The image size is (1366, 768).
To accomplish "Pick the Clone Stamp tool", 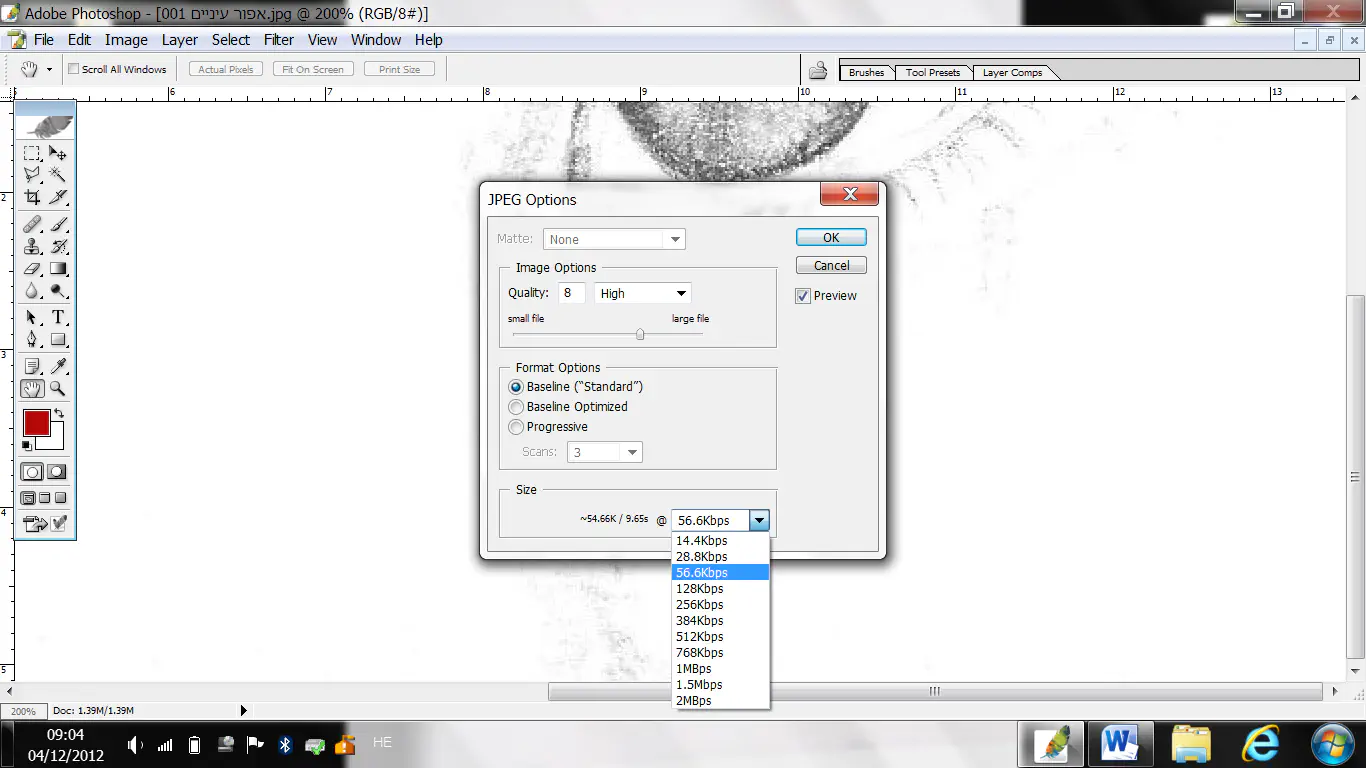I will coord(32,246).
